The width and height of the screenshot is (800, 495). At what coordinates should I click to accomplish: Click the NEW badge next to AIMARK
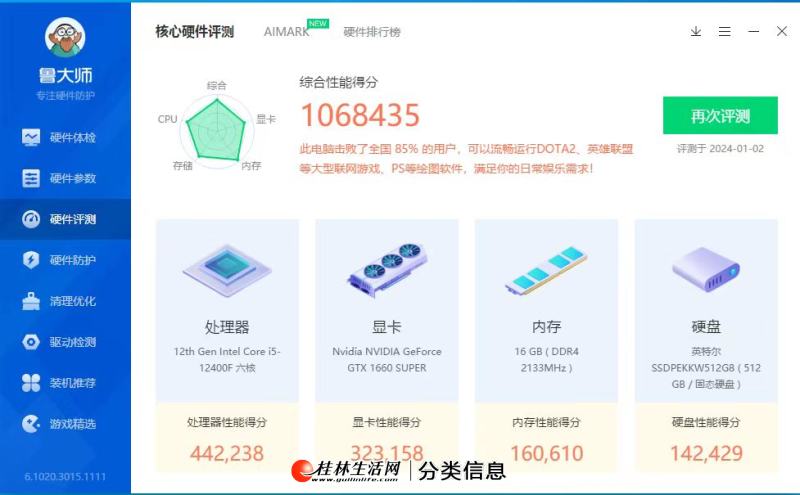[x=318, y=23]
